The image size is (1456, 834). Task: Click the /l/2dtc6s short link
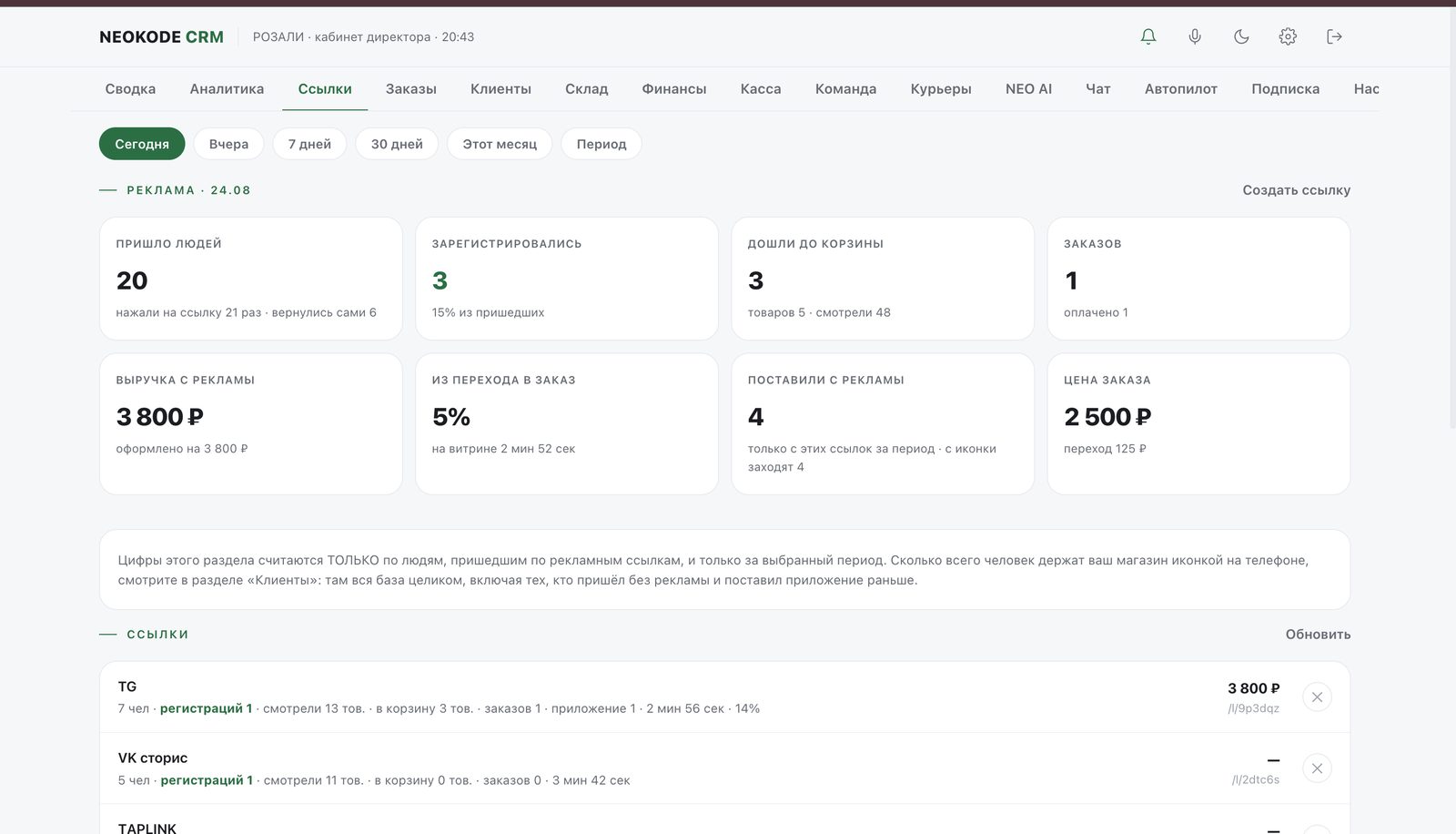[x=1256, y=780]
